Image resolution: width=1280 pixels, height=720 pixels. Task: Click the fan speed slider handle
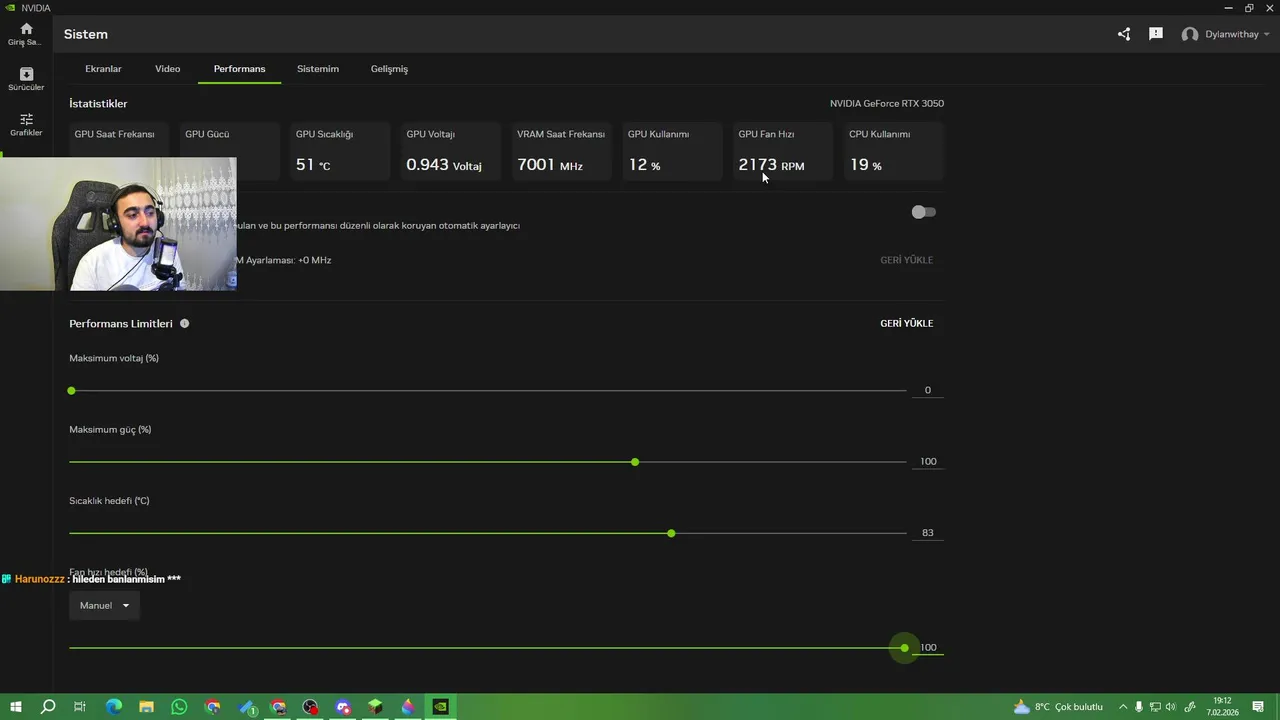click(x=904, y=648)
